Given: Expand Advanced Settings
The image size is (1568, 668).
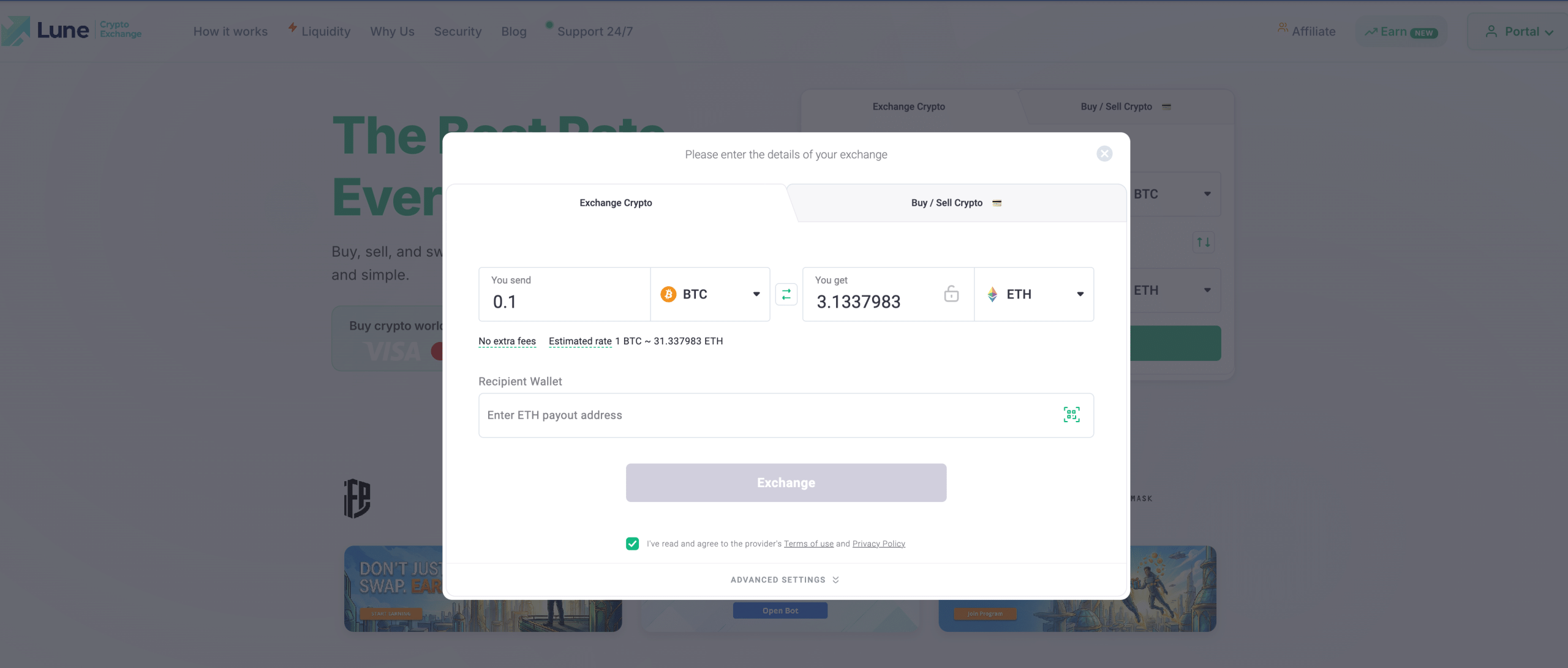Looking at the screenshot, I should click(785, 580).
